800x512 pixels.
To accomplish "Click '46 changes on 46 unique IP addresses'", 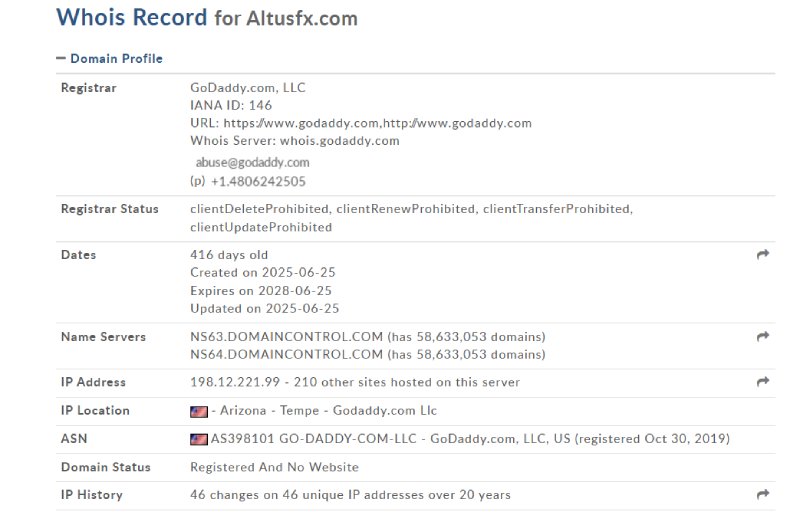I will tap(322, 495).
